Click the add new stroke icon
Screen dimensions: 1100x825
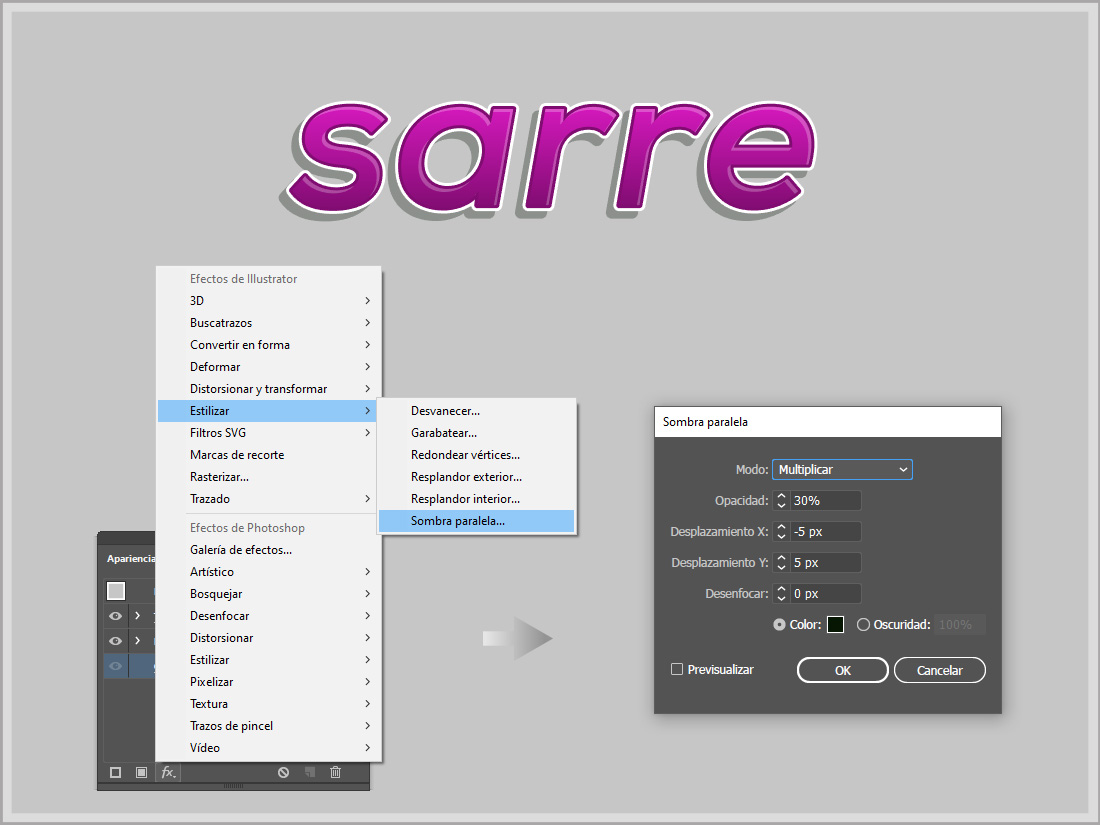[x=116, y=772]
